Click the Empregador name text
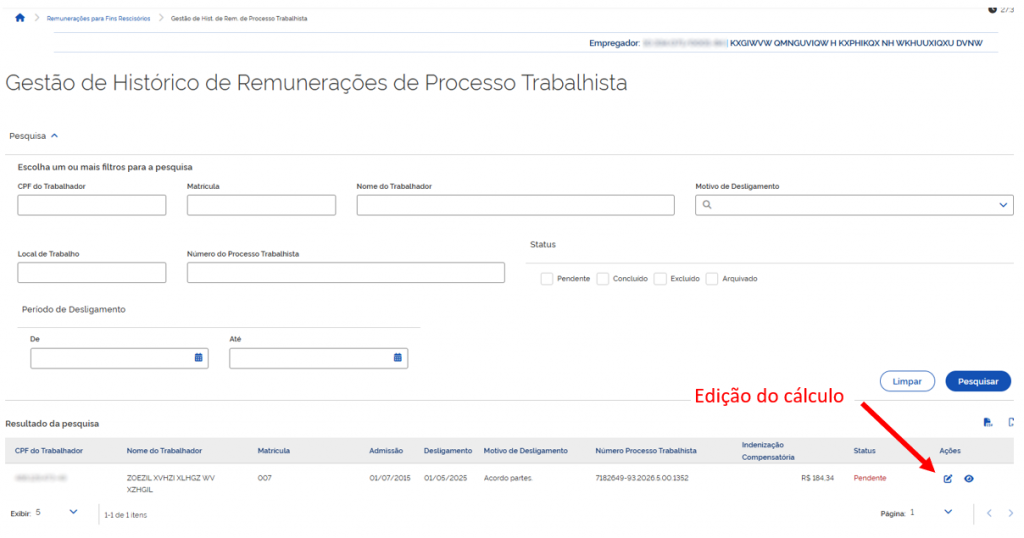 [856, 43]
